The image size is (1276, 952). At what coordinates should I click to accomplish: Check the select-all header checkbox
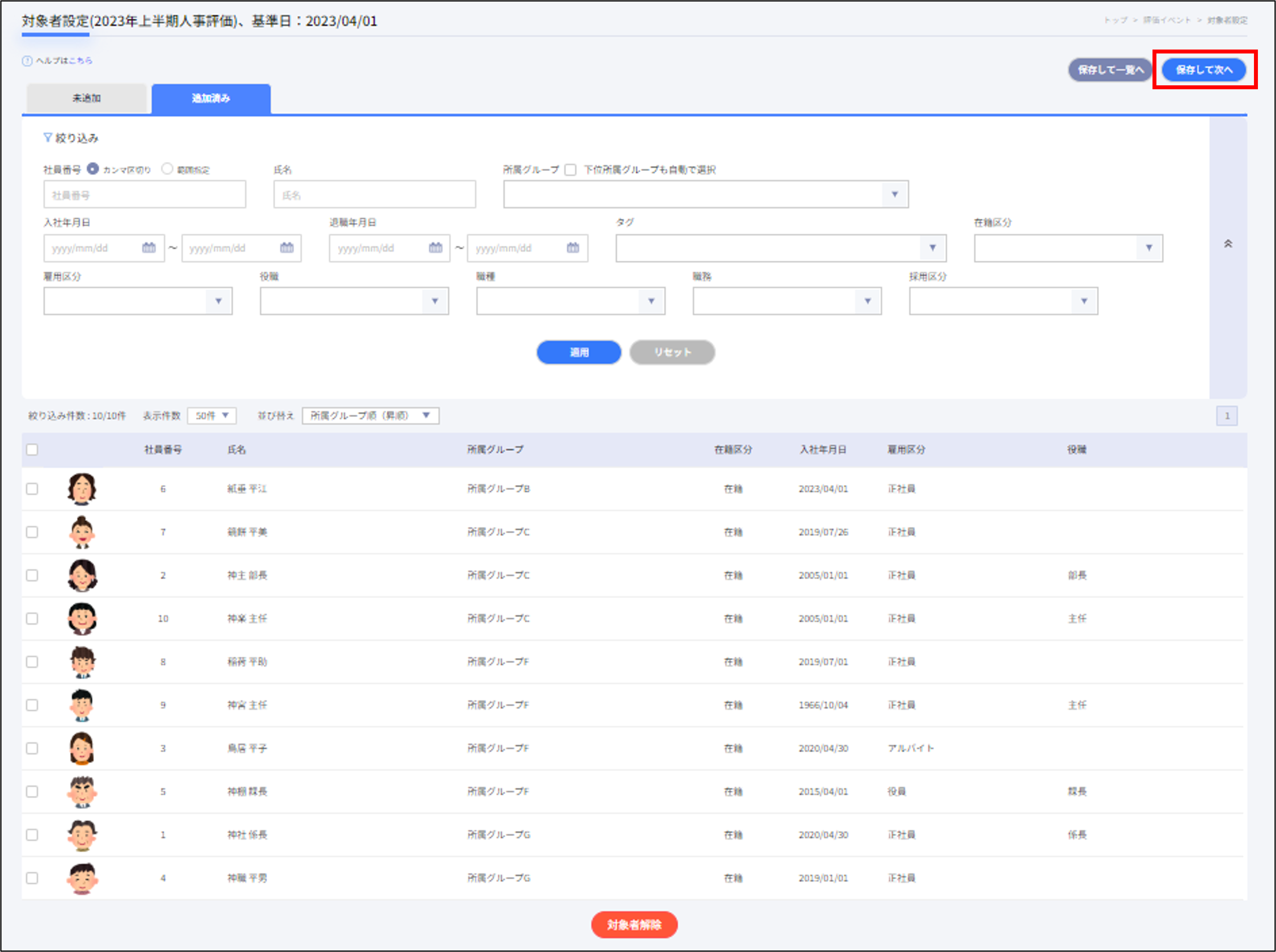click(x=32, y=449)
